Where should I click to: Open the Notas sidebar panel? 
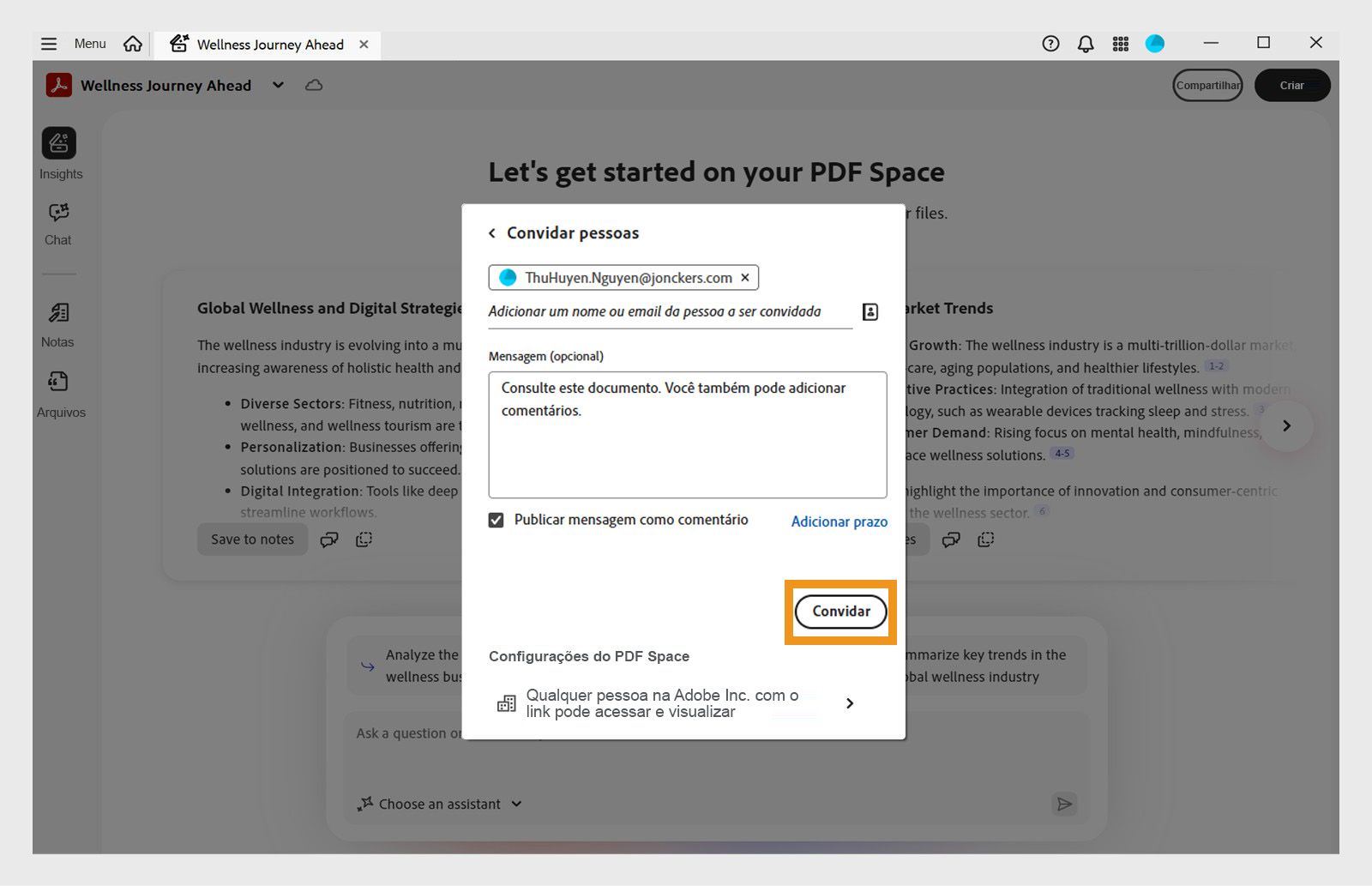pos(57,322)
